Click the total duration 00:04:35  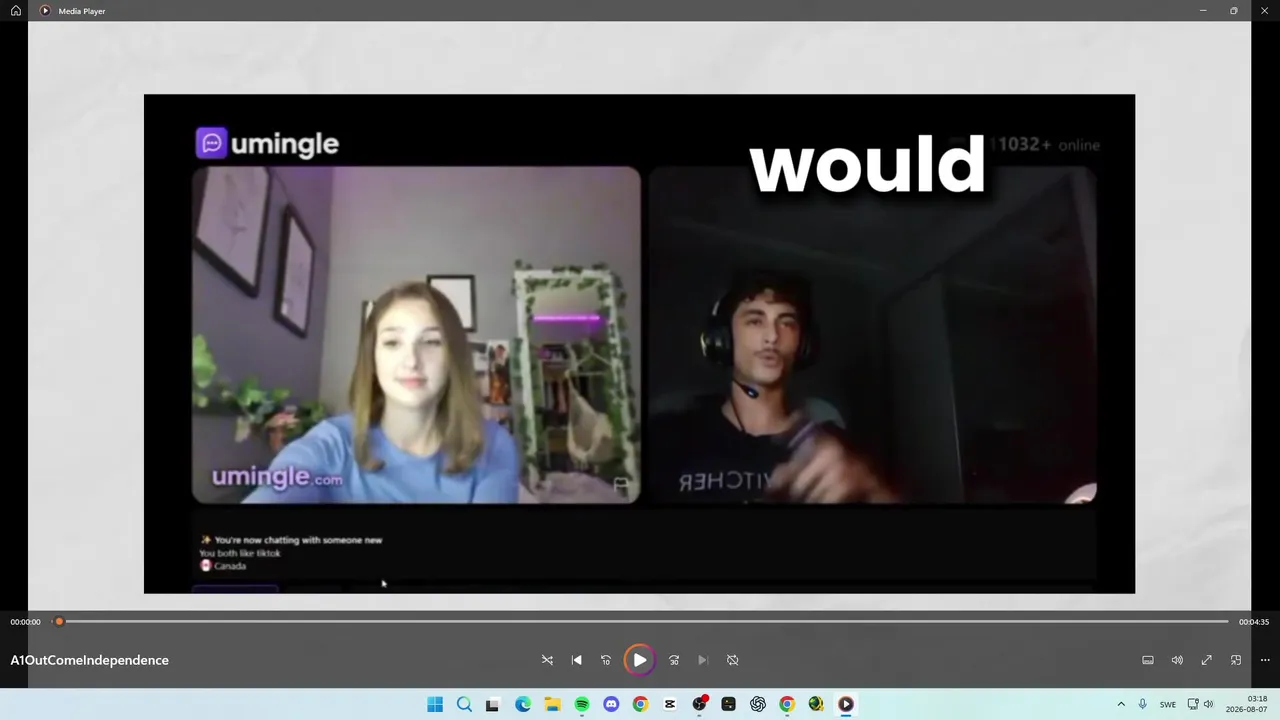coord(1254,622)
